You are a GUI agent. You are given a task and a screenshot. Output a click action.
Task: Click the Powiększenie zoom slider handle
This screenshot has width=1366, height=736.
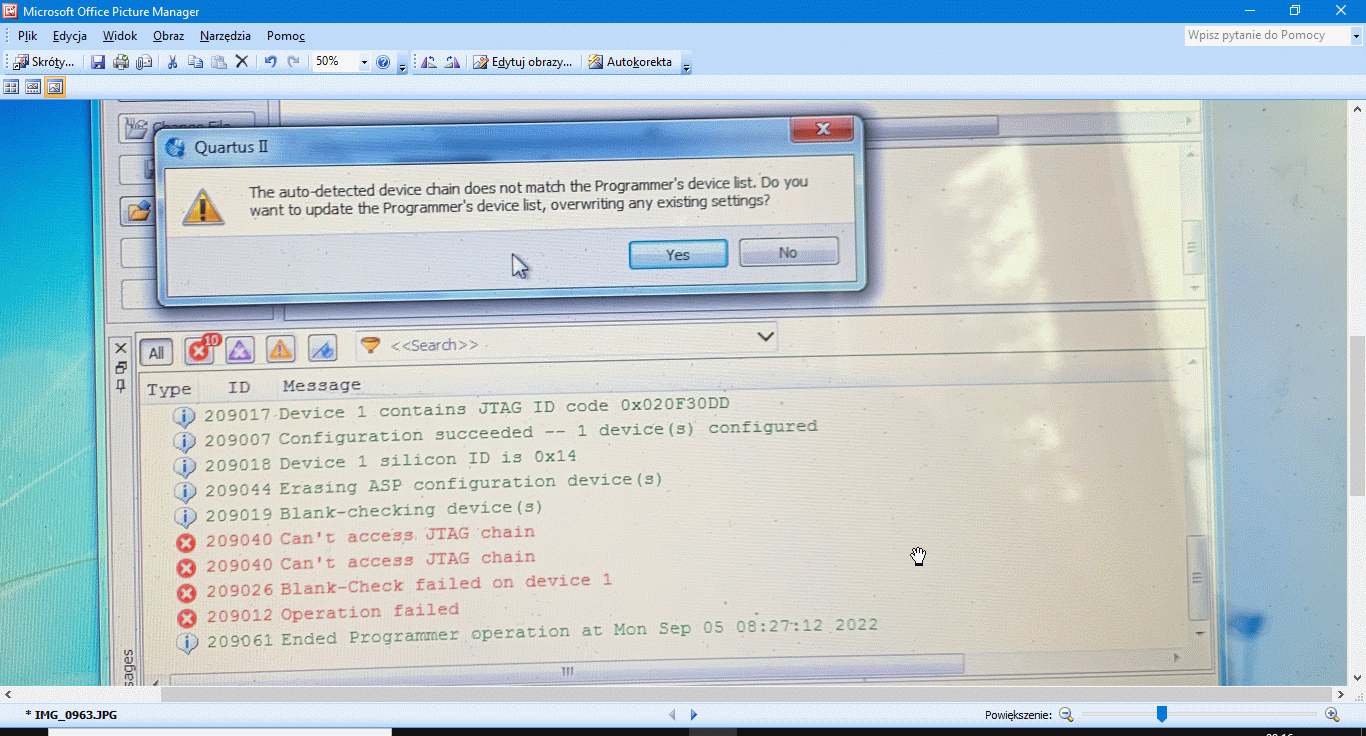[x=1161, y=714]
